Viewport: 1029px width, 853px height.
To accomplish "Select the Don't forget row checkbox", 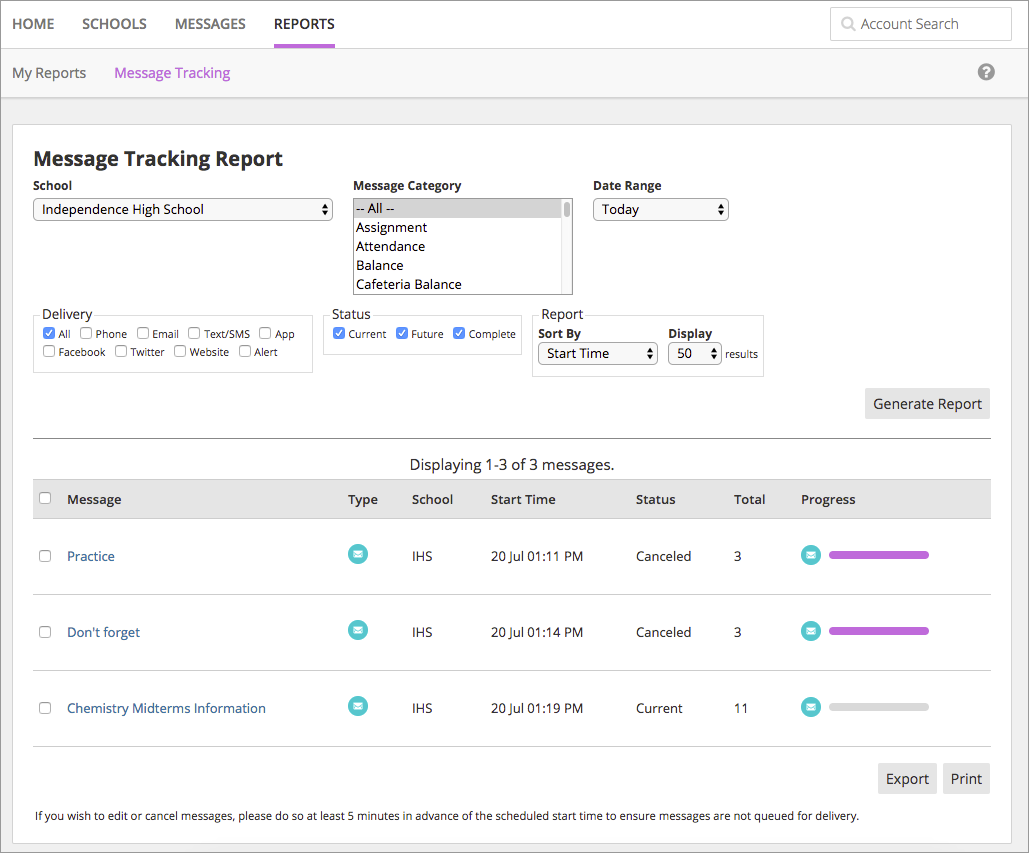I will (45, 632).
